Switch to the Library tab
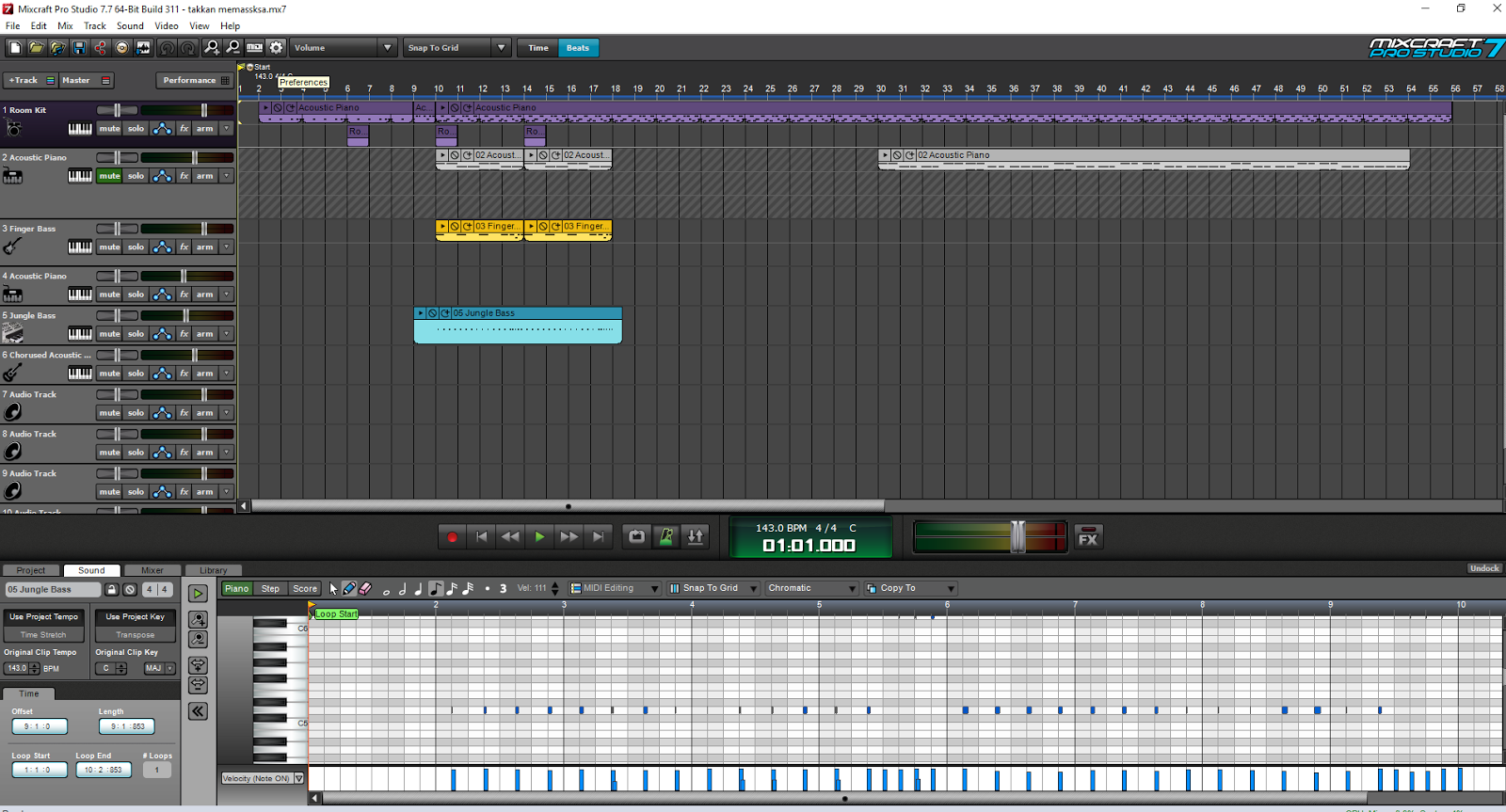1506x812 pixels. tap(214, 570)
